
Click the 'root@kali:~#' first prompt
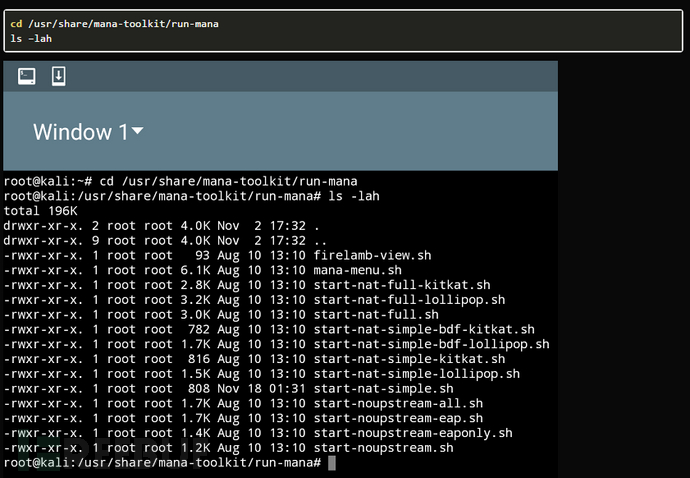48,181
